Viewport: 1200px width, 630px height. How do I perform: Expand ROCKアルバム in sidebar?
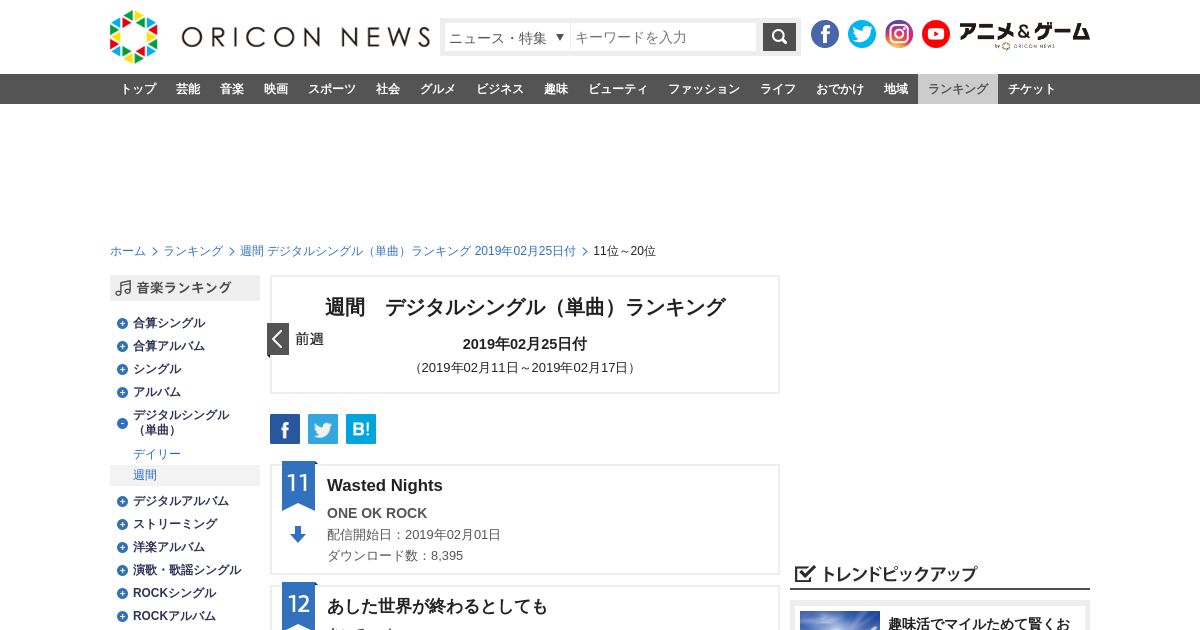coord(122,616)
